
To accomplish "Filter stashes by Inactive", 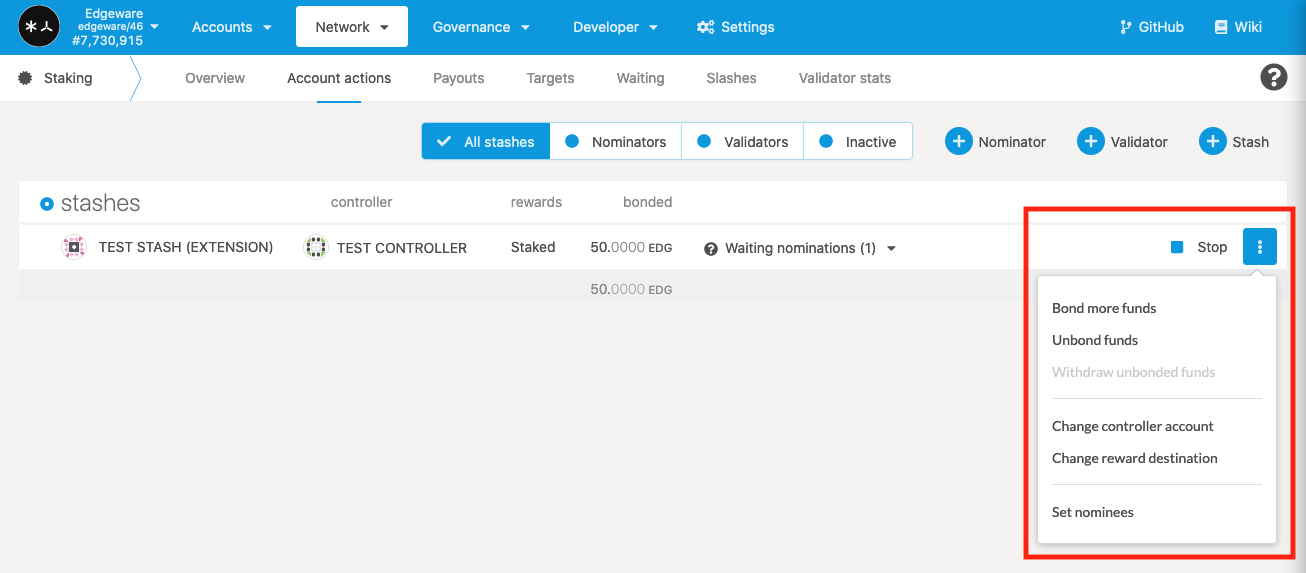I will click(x=857, y=142).
